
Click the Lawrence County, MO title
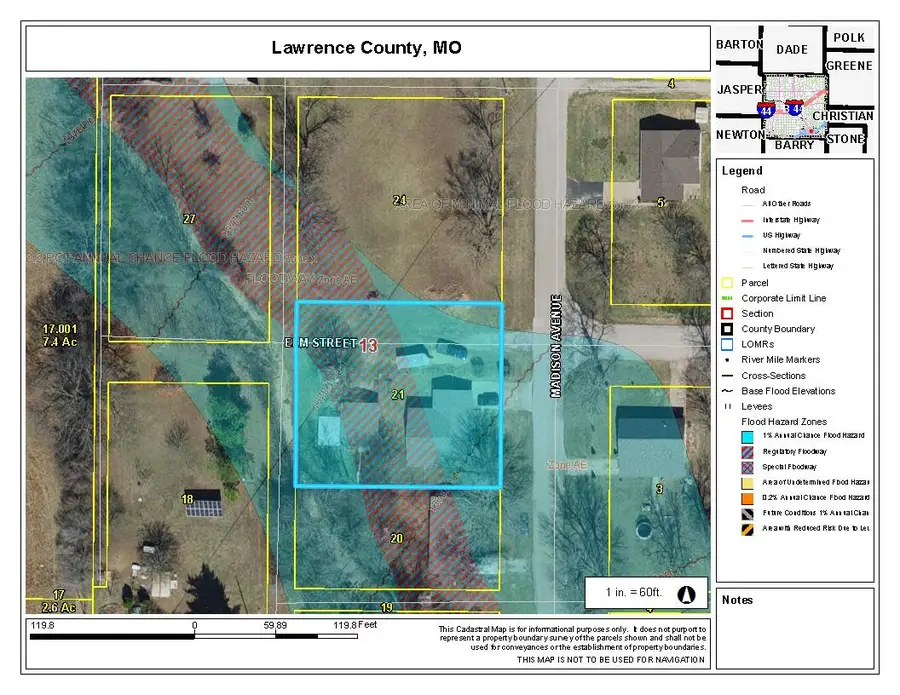click(x=366, y=49)
